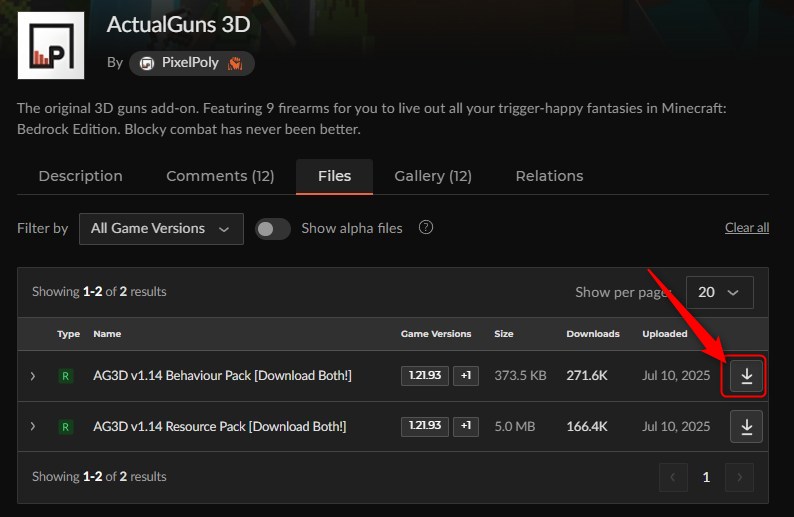Download the AG3D Resource Pack file
This screenshot has width=794, height=517.
[746, 427]
